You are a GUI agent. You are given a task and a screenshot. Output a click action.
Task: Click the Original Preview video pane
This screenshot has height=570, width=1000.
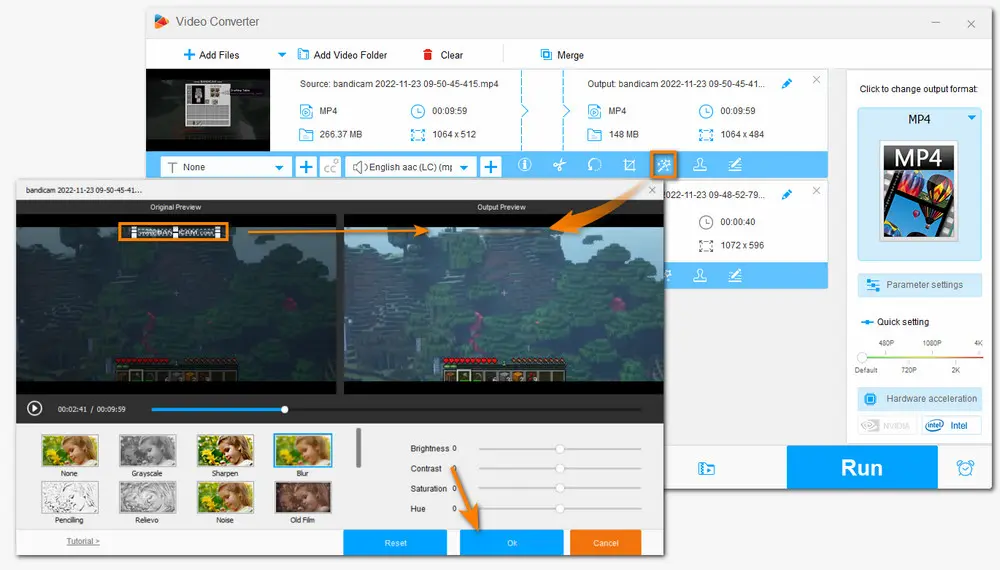tap(176, 303)
